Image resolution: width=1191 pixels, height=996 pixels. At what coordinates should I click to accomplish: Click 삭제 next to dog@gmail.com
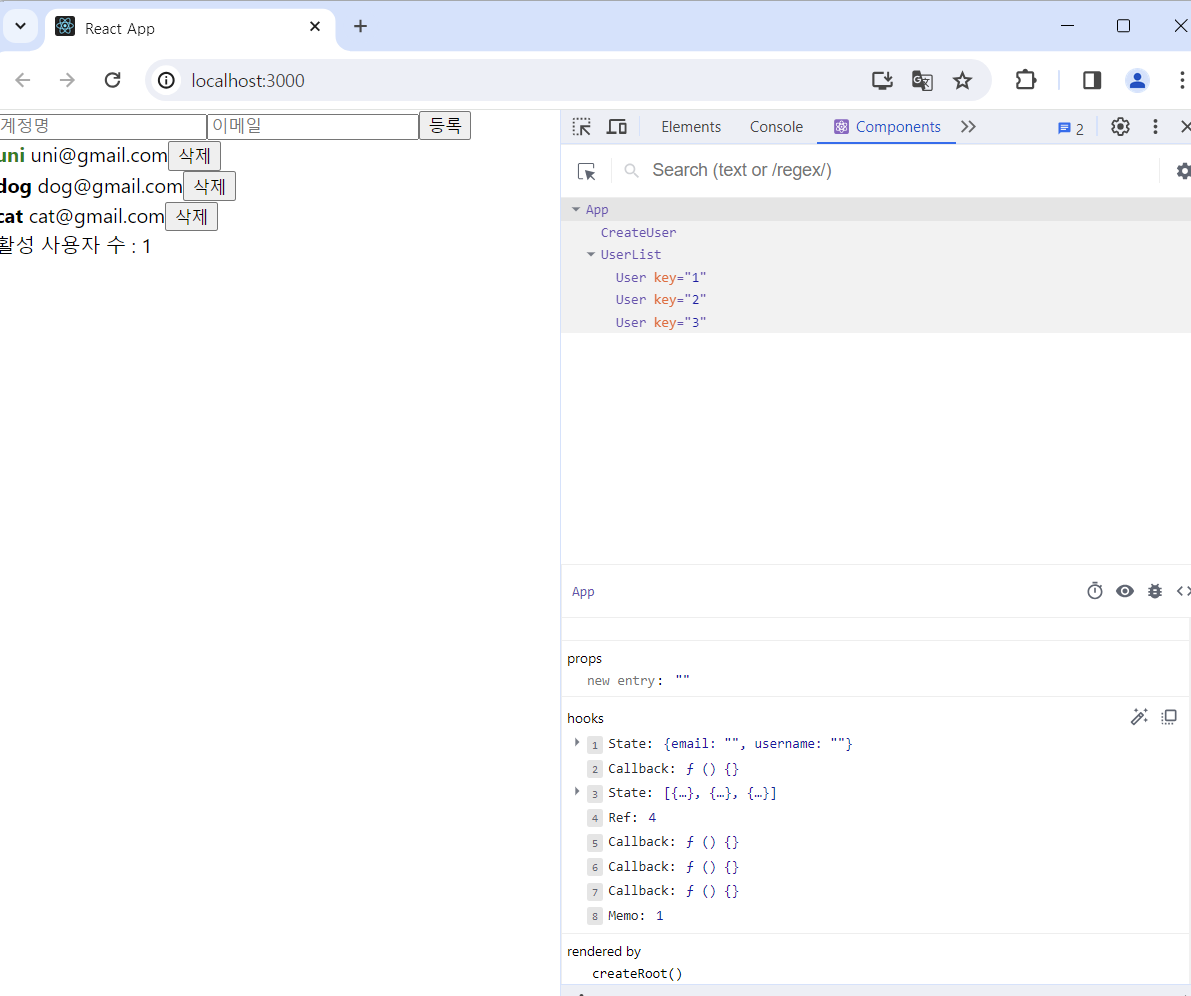[x=209, y=186]
